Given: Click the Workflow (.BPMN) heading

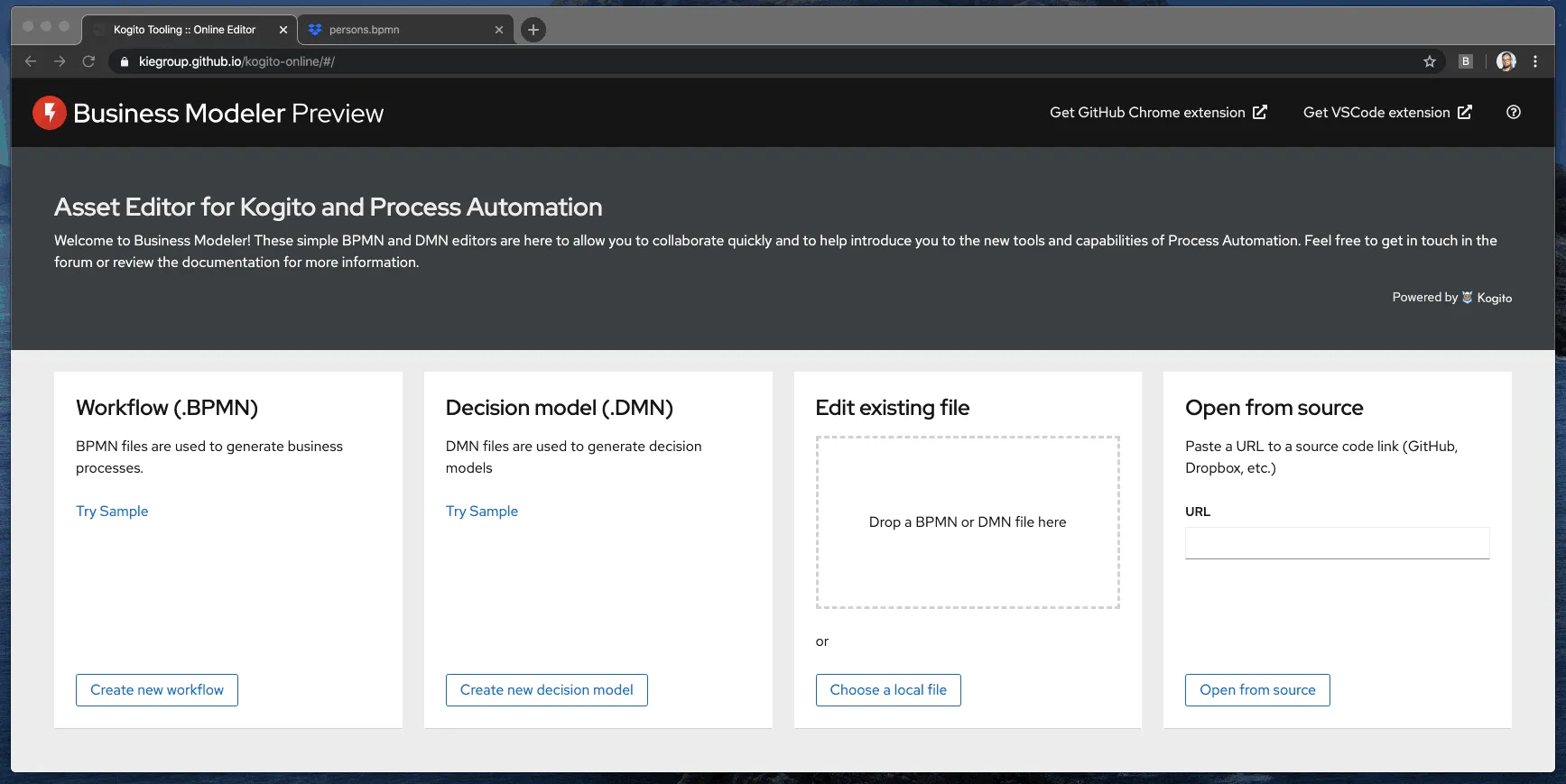Looking at the screenshot, I should 167,408.
